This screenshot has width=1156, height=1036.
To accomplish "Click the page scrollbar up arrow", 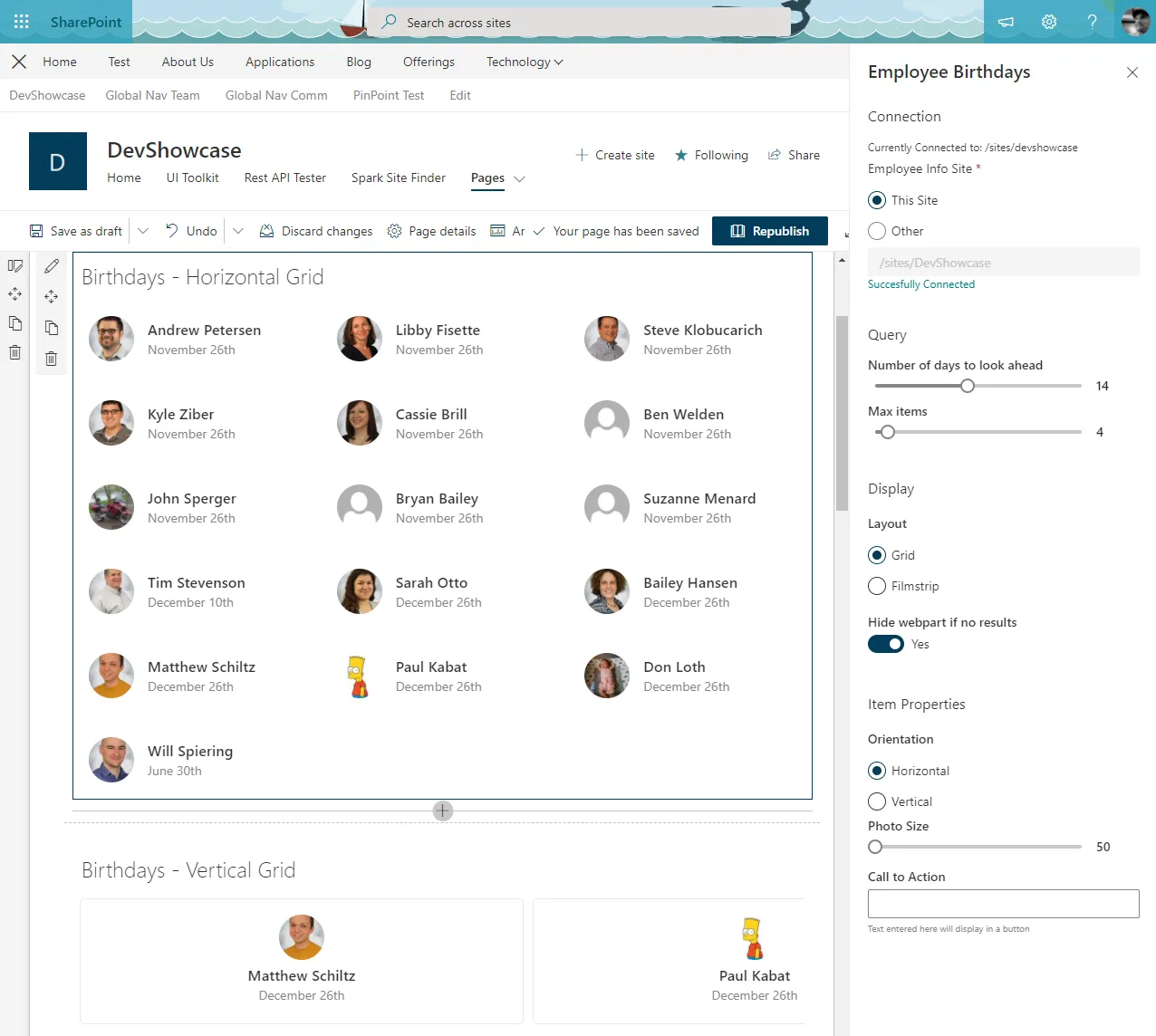I will 842,260.
